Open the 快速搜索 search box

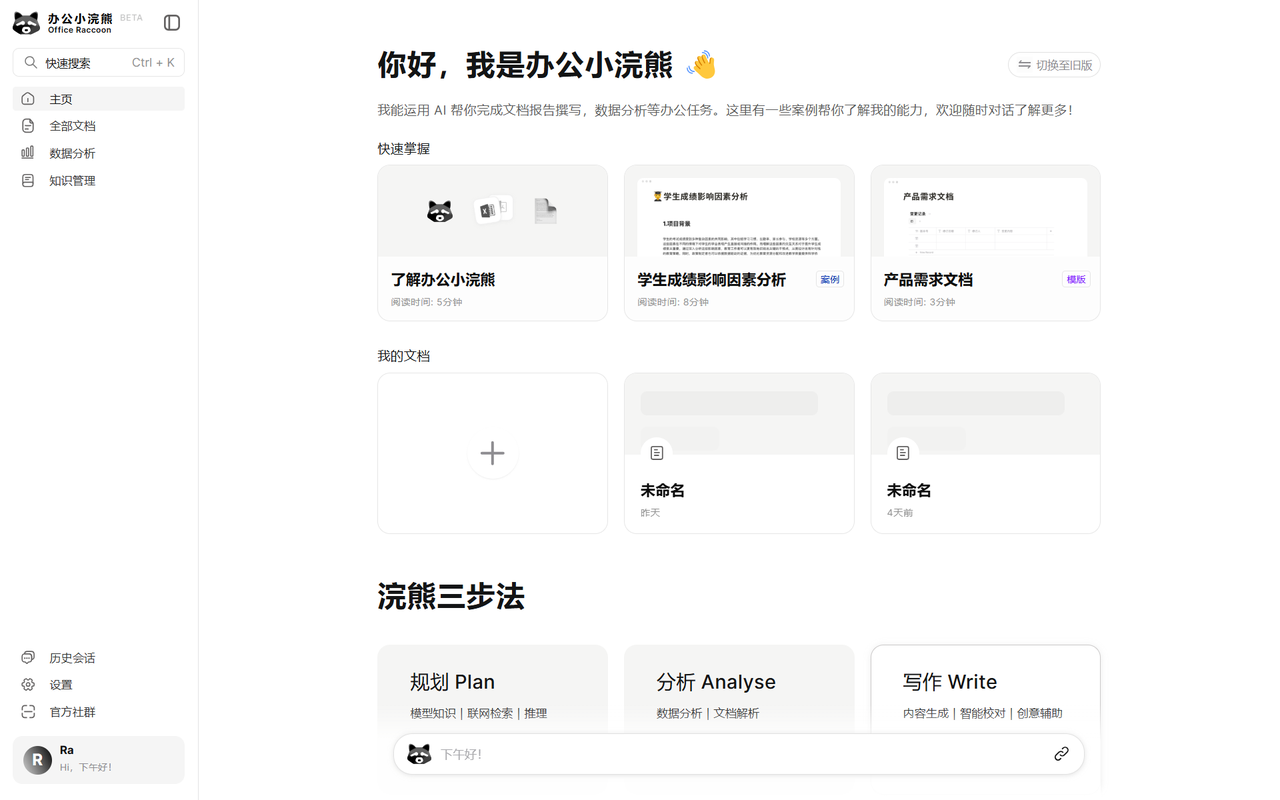[x=98, y=62]
